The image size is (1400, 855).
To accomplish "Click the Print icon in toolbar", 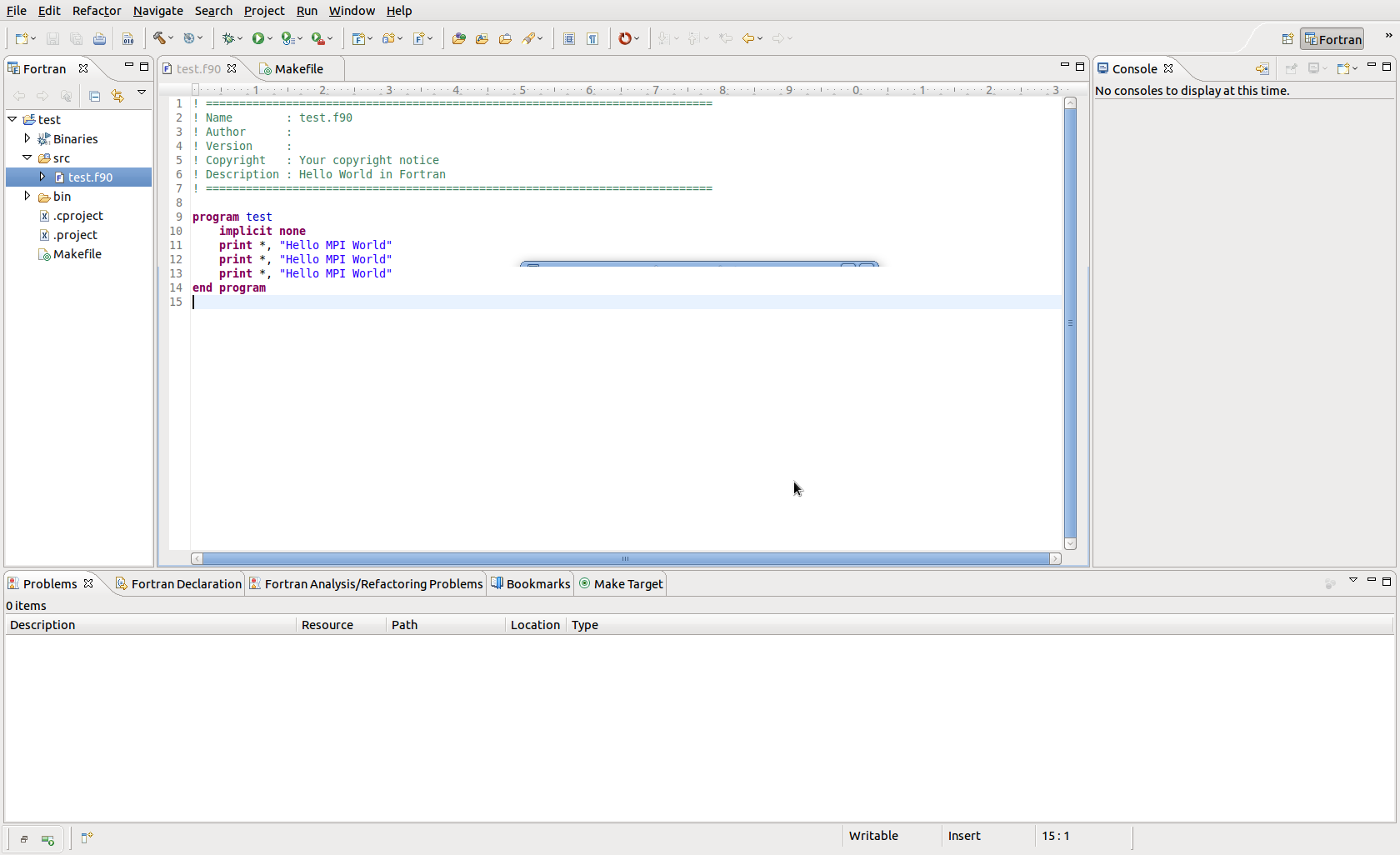I will [x=99, y=39].
